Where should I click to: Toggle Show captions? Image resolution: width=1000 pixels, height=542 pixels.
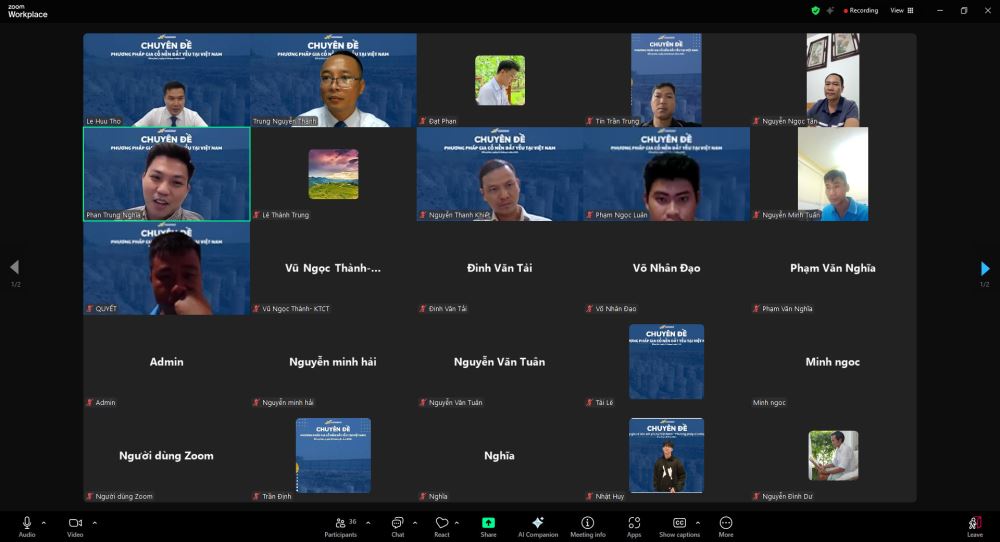(679, 523)
